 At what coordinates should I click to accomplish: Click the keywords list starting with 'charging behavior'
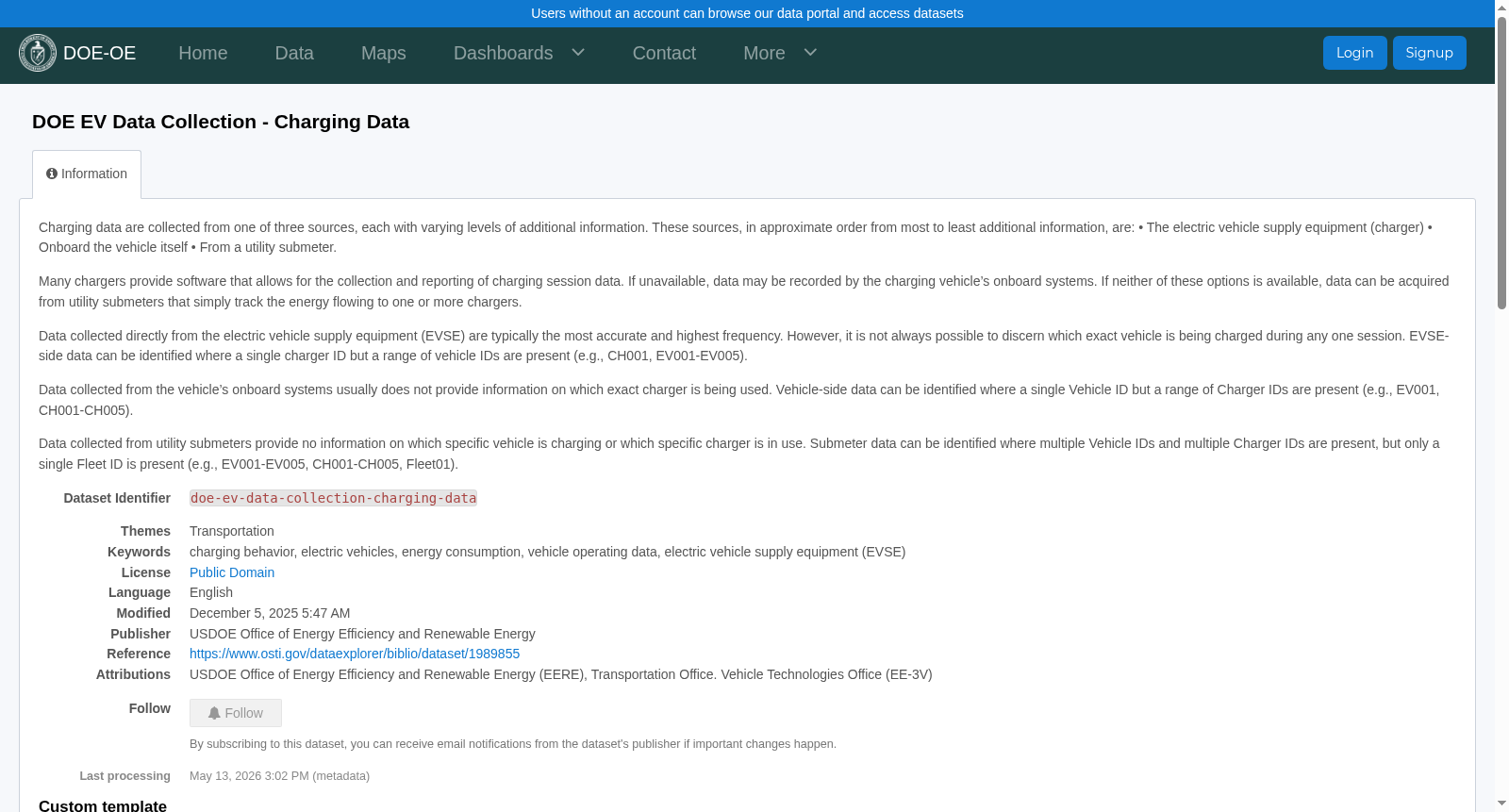547,552
